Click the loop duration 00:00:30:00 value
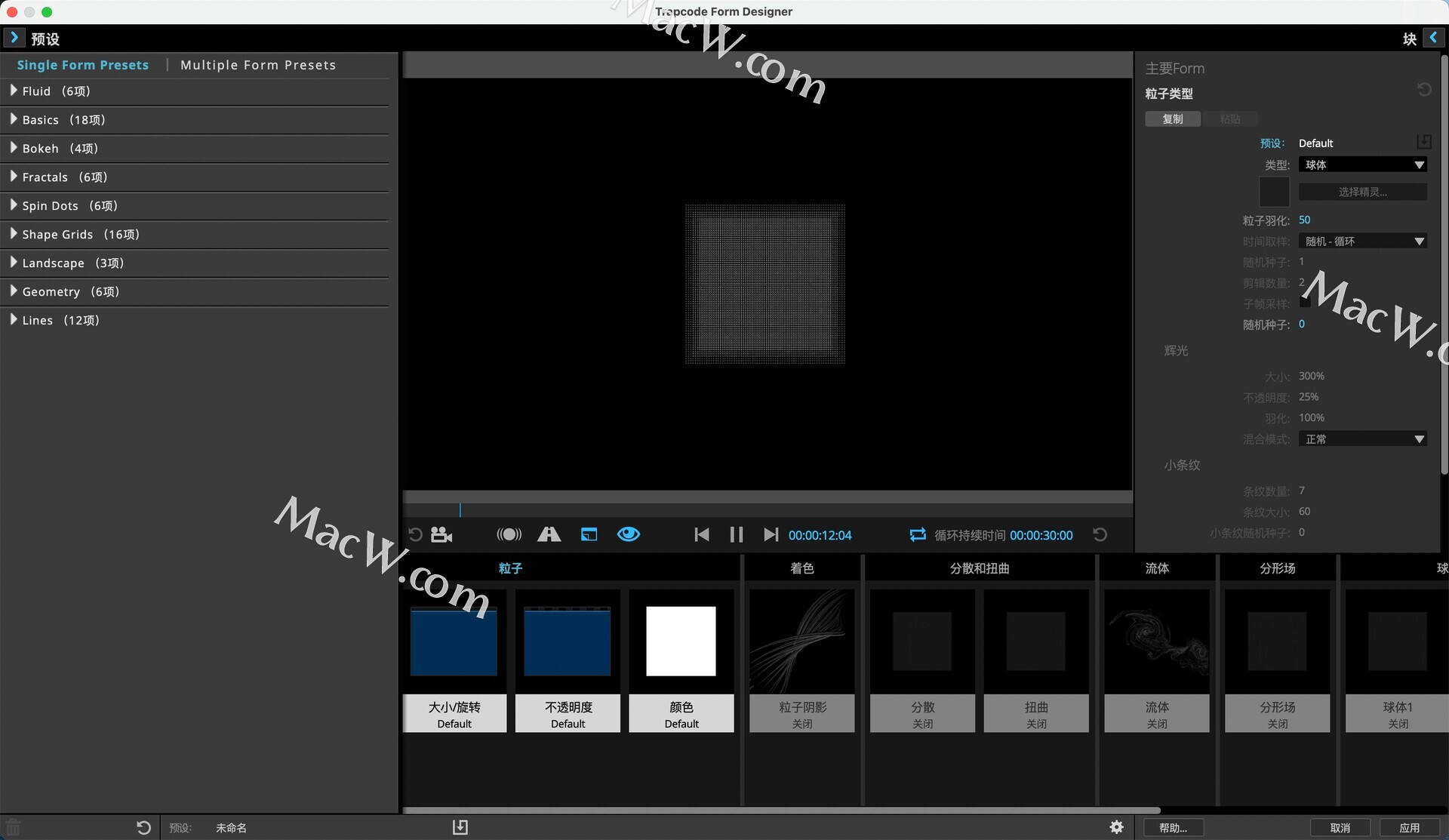This screenshot has height=840, width=1449. tap(1041, 535)
